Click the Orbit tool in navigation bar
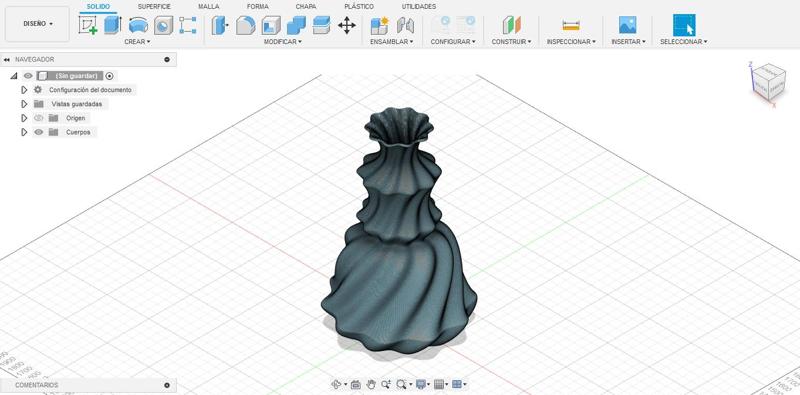The image size is (800, 395). (336, 384)
